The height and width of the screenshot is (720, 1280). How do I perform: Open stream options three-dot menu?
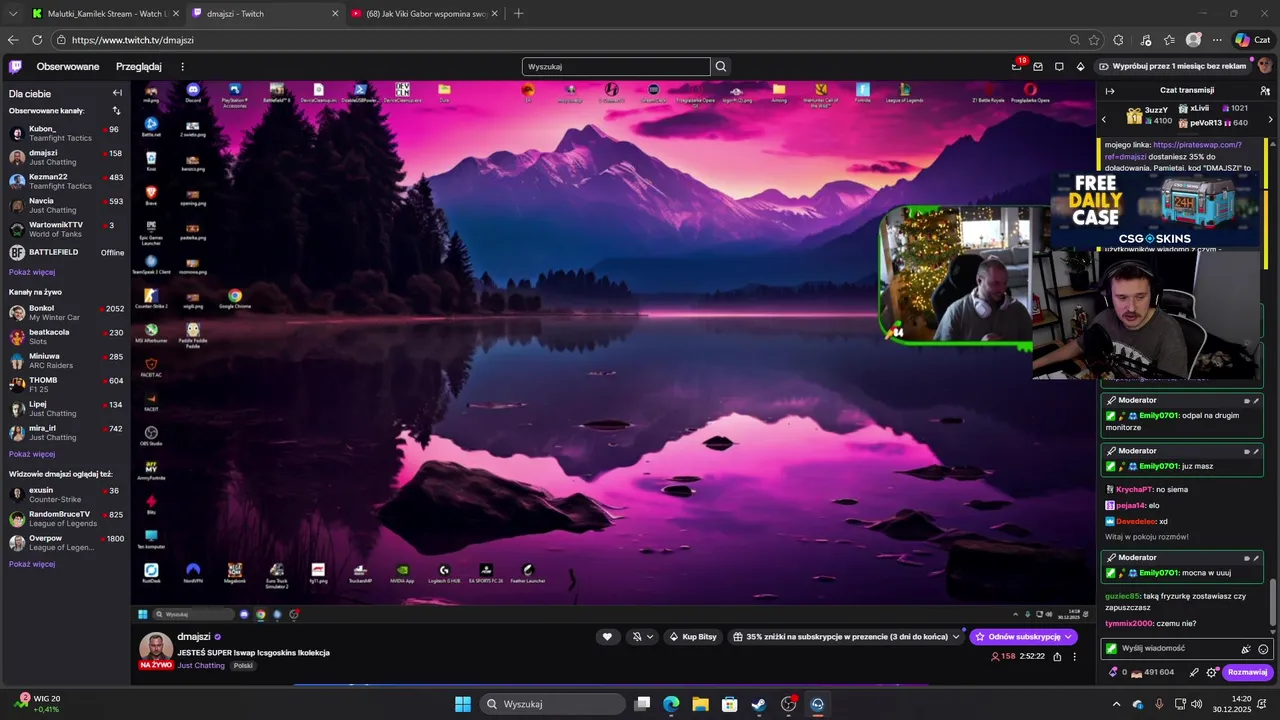click(1075, 657)
